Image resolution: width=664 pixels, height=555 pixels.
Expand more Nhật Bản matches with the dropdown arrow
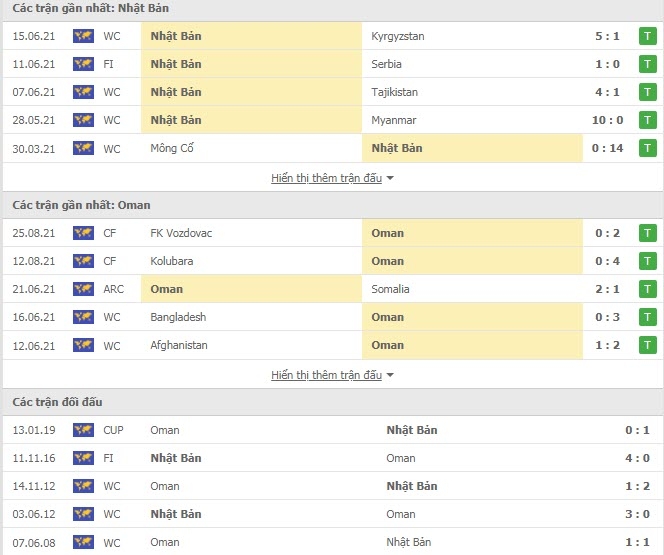point(390,178)
